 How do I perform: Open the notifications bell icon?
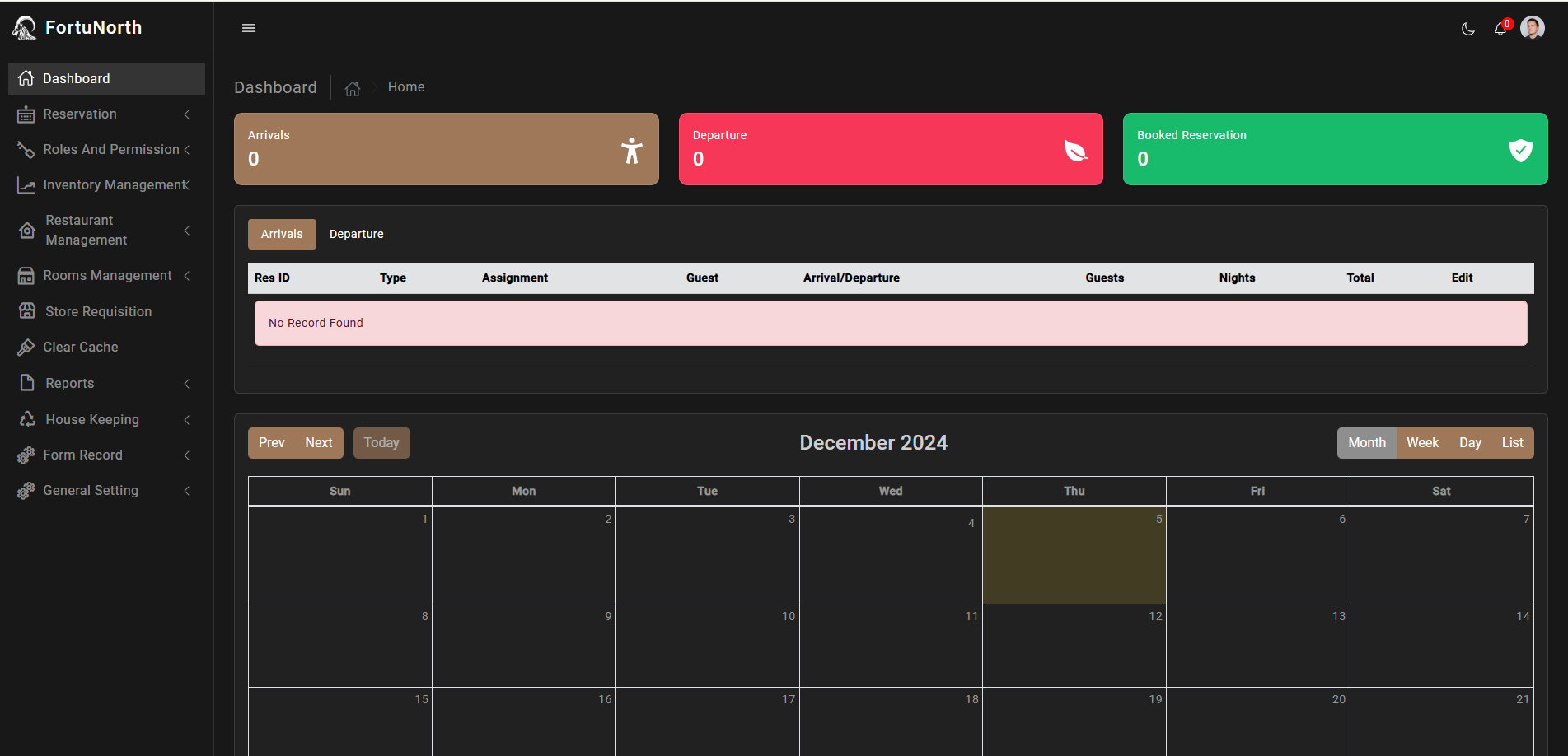point(1500,29)
